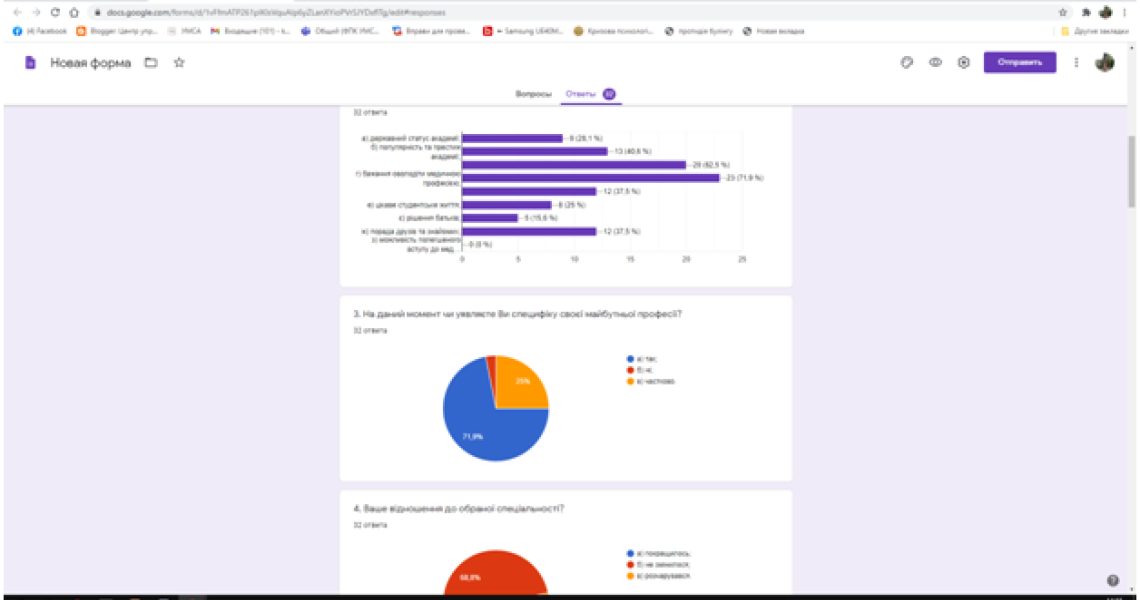The width and height of the screenshot is (1140, 600).
Task: Open the Общий bookmark
Action: point(340,31)
